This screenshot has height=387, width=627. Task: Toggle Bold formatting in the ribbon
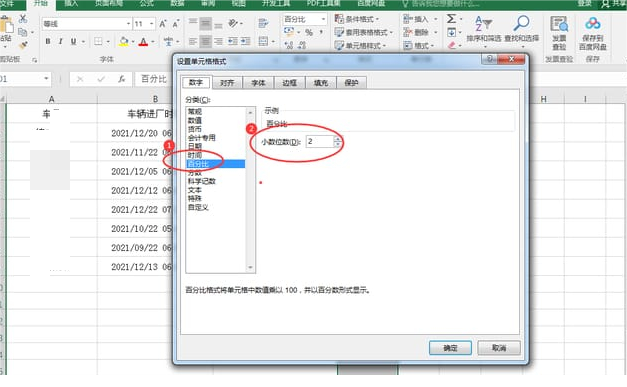(x=48, y=41)
